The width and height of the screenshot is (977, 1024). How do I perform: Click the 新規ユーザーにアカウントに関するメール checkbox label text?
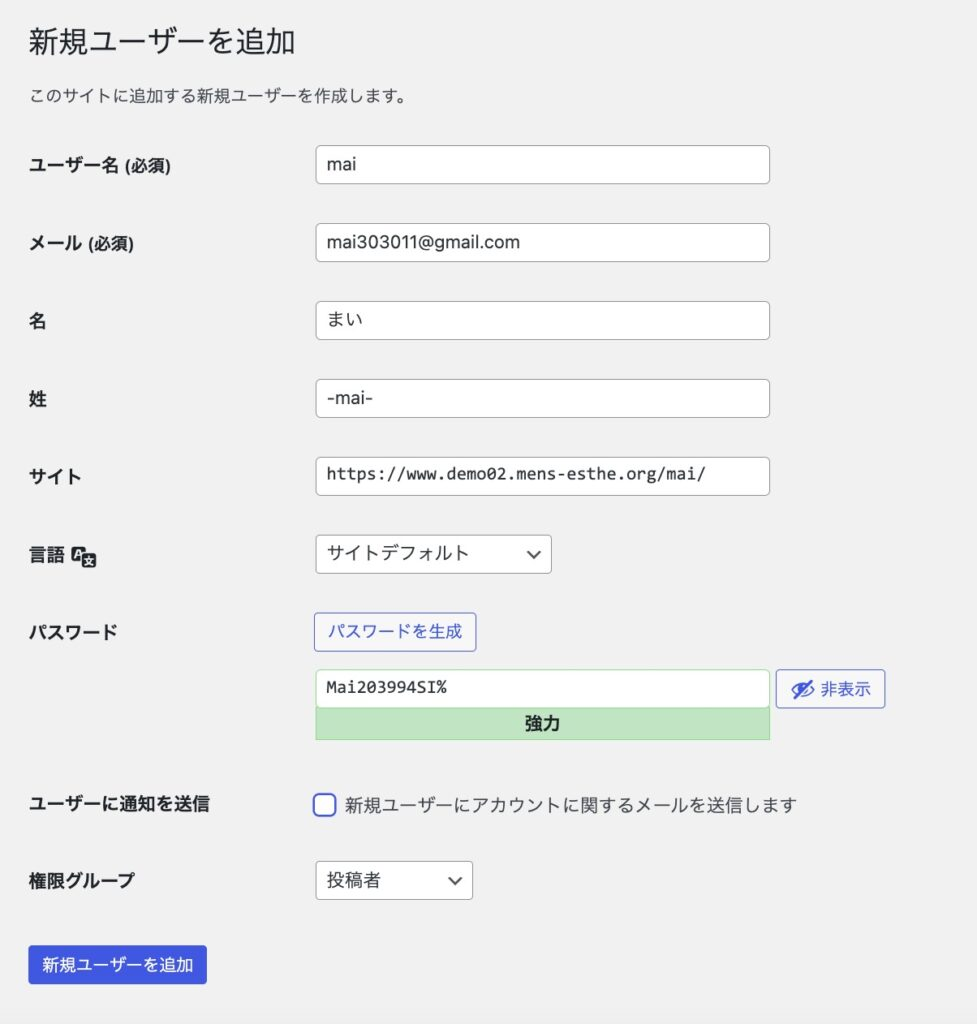coord(570,805)
